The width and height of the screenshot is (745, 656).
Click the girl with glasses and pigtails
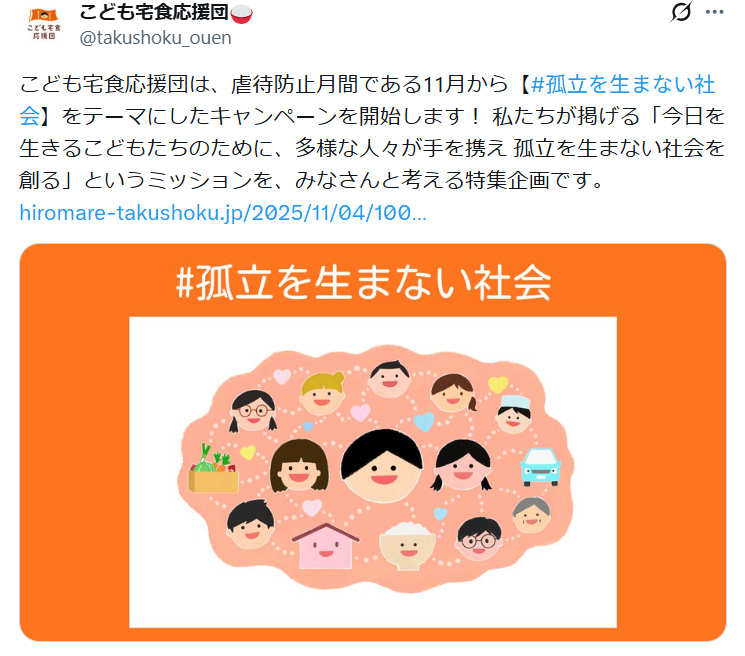point(253,411)
